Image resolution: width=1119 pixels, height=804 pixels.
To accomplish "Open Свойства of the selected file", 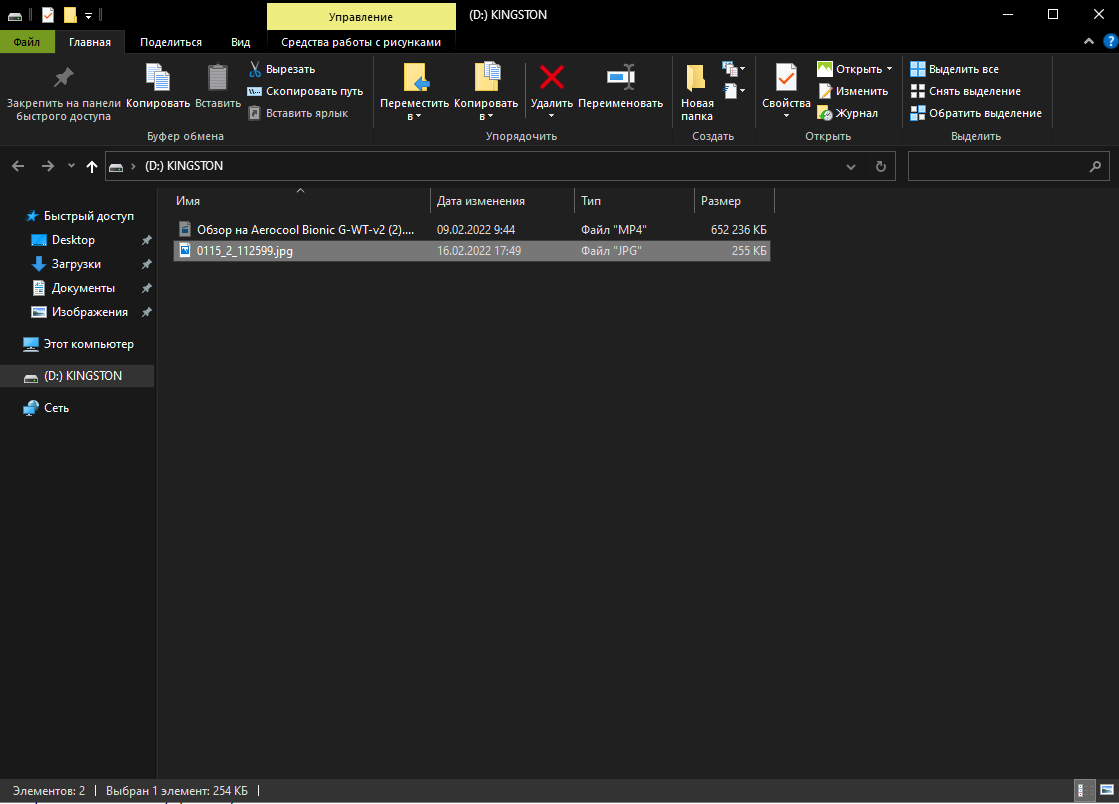I will tap(786, 92).
